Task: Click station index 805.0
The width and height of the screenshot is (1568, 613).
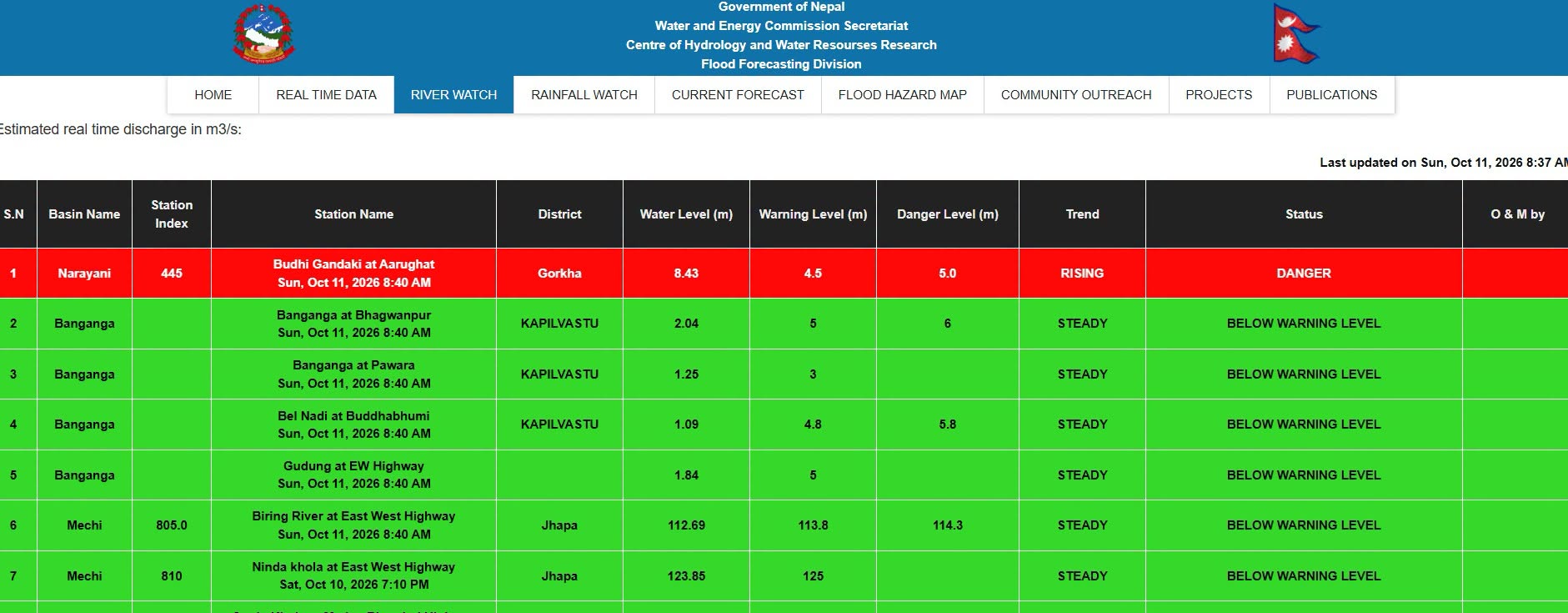Action: pos(172,525)
